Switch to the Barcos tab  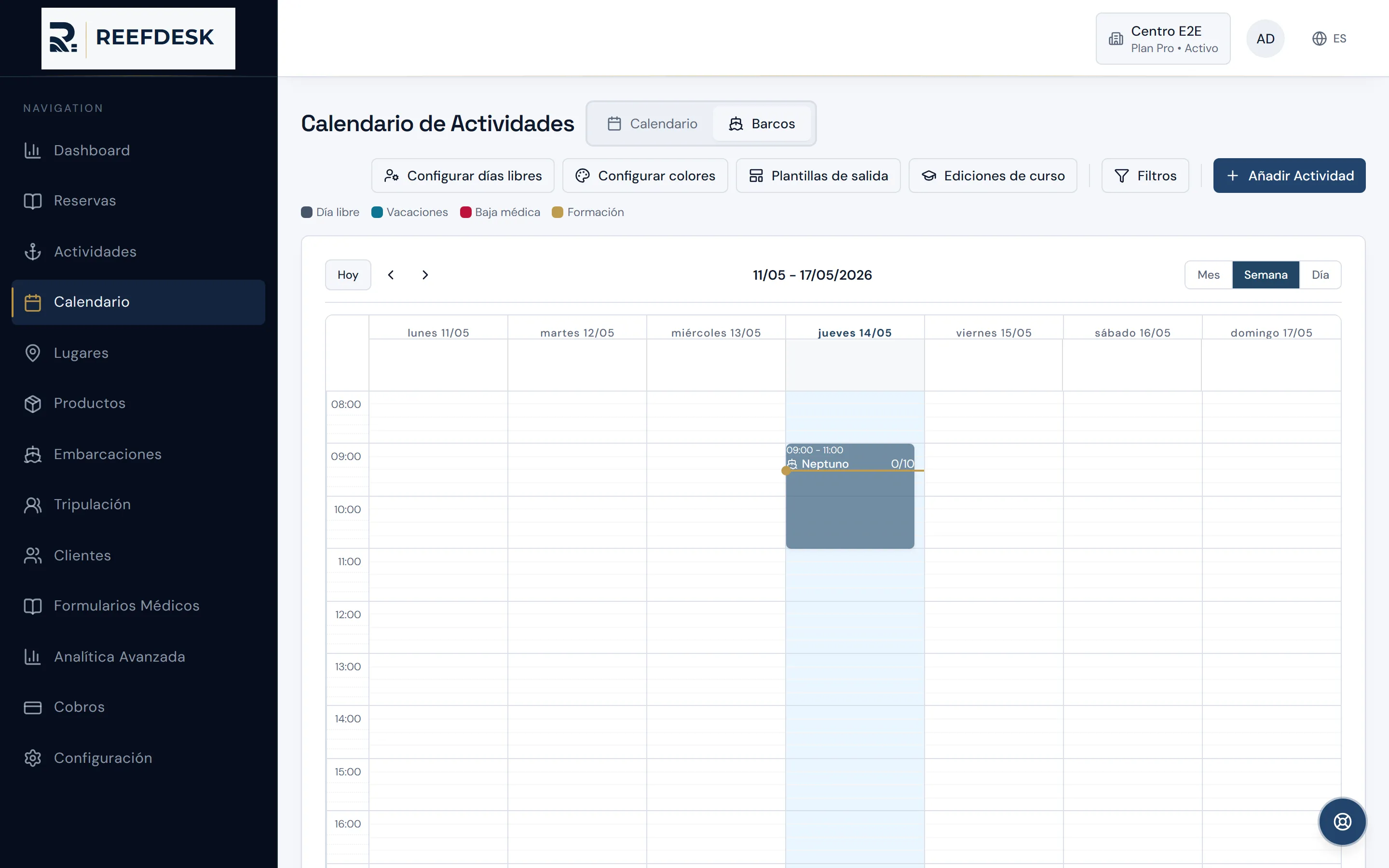click(x=762, y=123)
